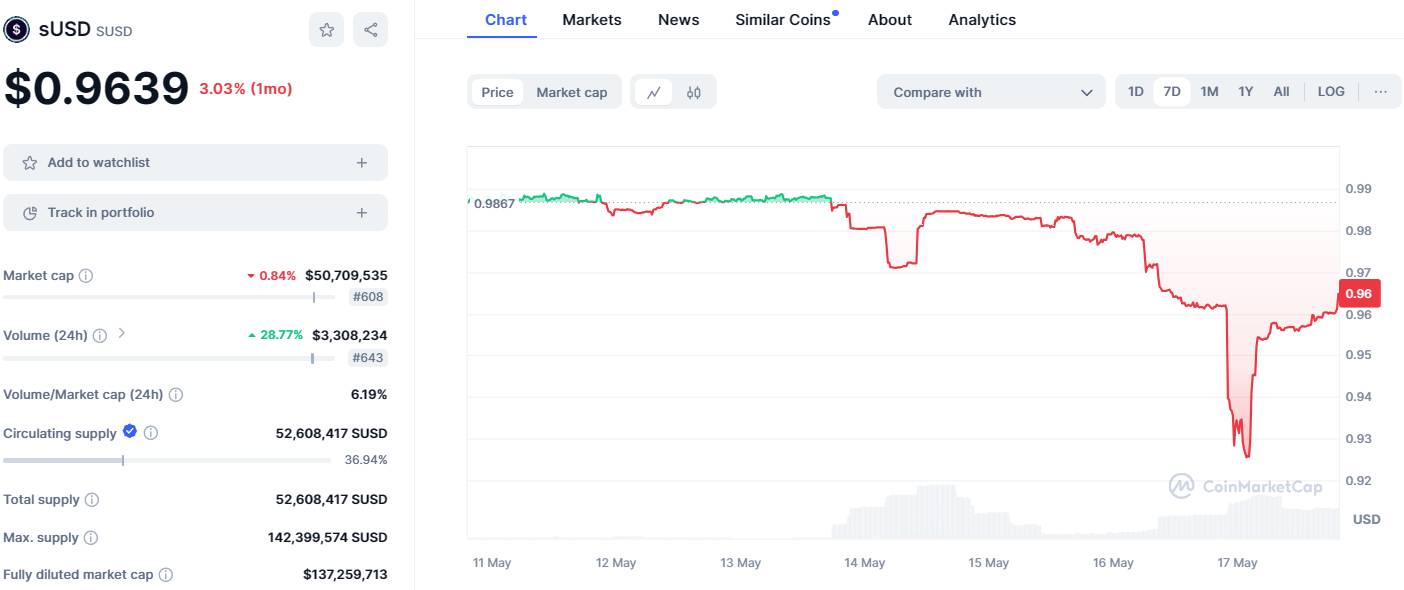
Task: Set chart range to 7D
Action: pyautogui.click(x=1172, y=91)
